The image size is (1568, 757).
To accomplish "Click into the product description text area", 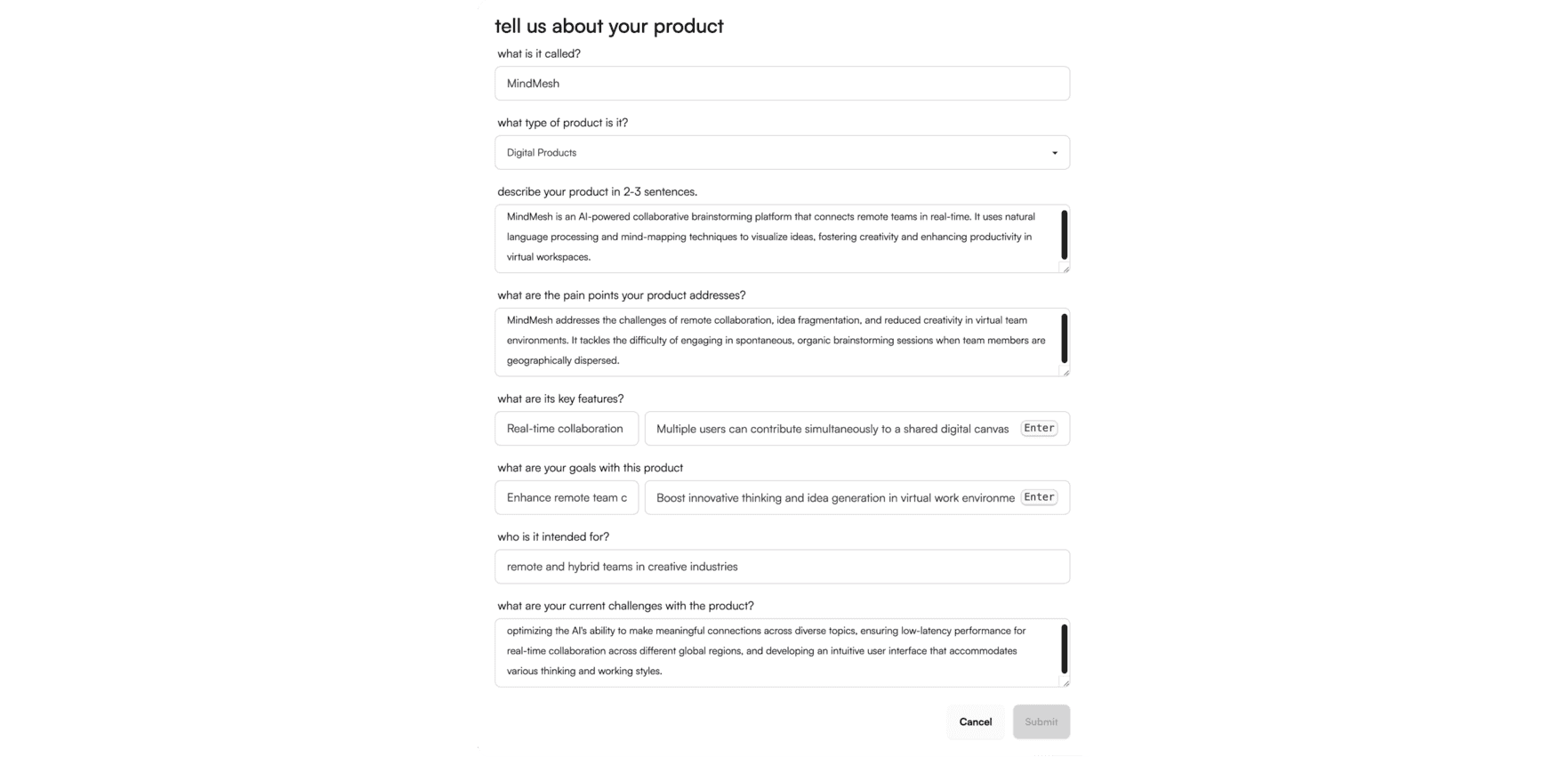I will [774, 238].
